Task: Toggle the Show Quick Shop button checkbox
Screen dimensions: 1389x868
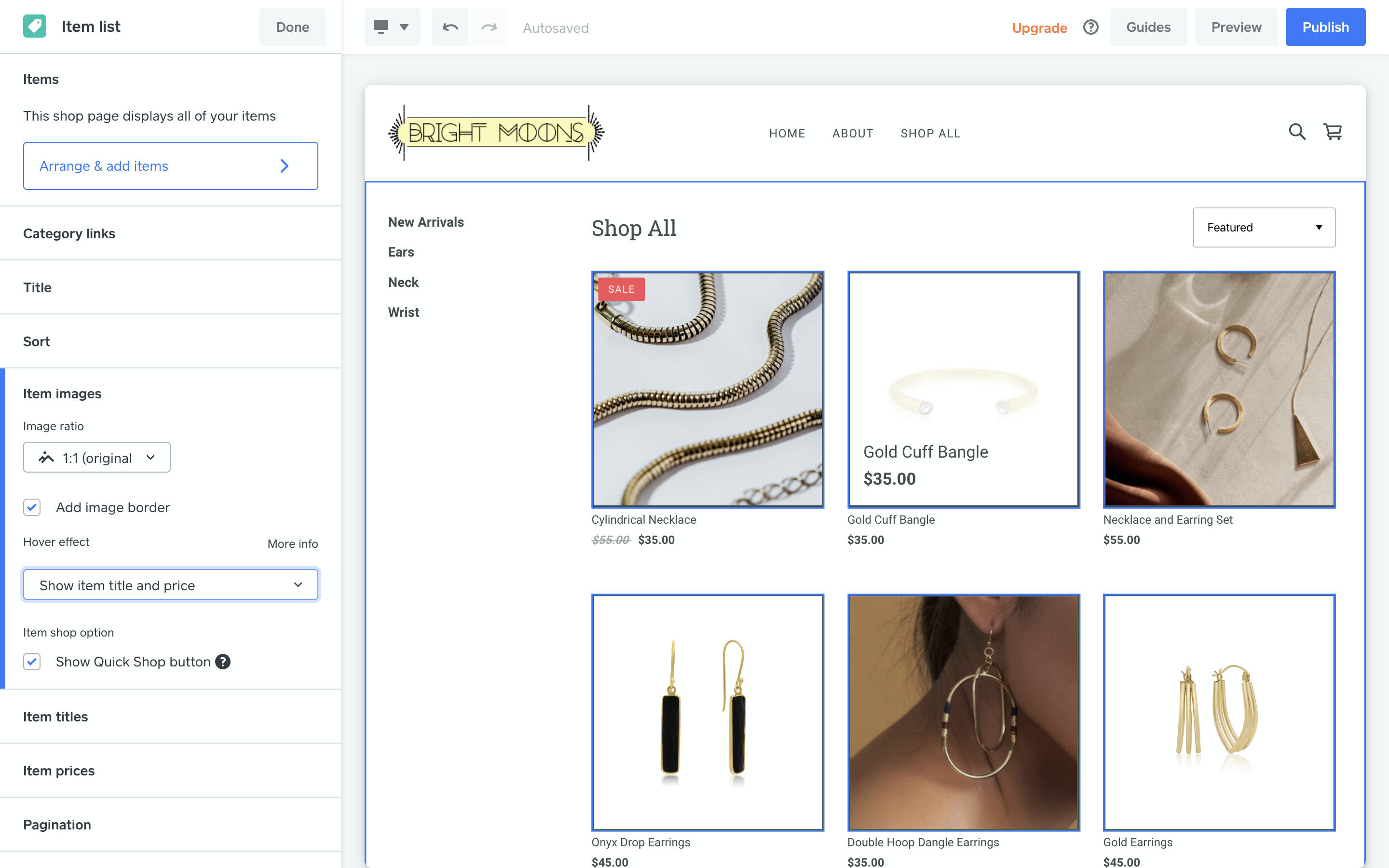Action: (32, 662)
